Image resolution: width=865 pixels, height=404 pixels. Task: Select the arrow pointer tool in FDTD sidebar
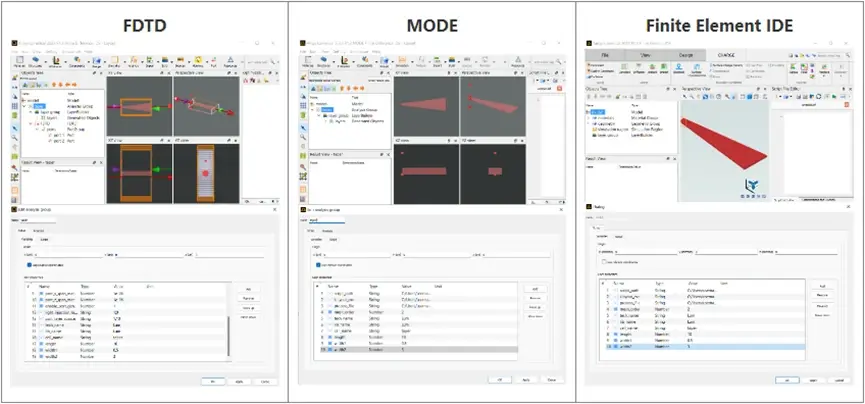(x=15, y=129)
